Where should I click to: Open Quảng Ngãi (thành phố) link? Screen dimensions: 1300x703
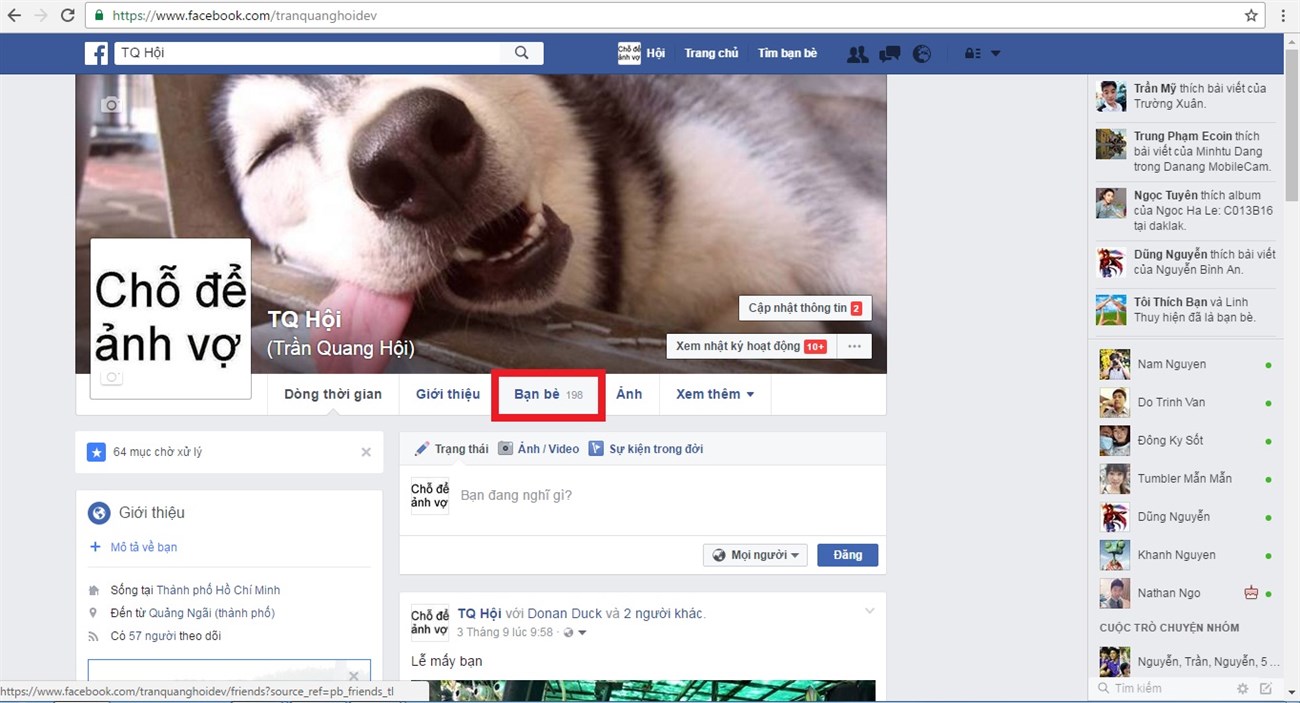click(211, 613)
